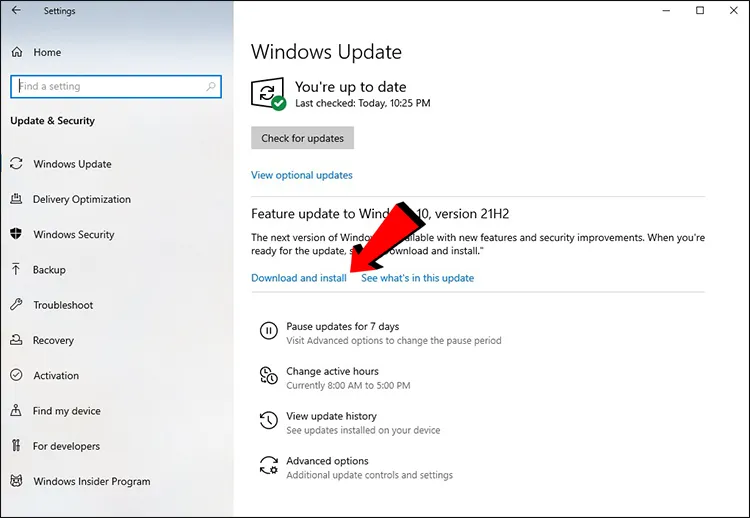Click the Windows Insider Program cat icon
The height and width of the screenshot is (518, 750).
pyautogui.click(x=16, y=481)
